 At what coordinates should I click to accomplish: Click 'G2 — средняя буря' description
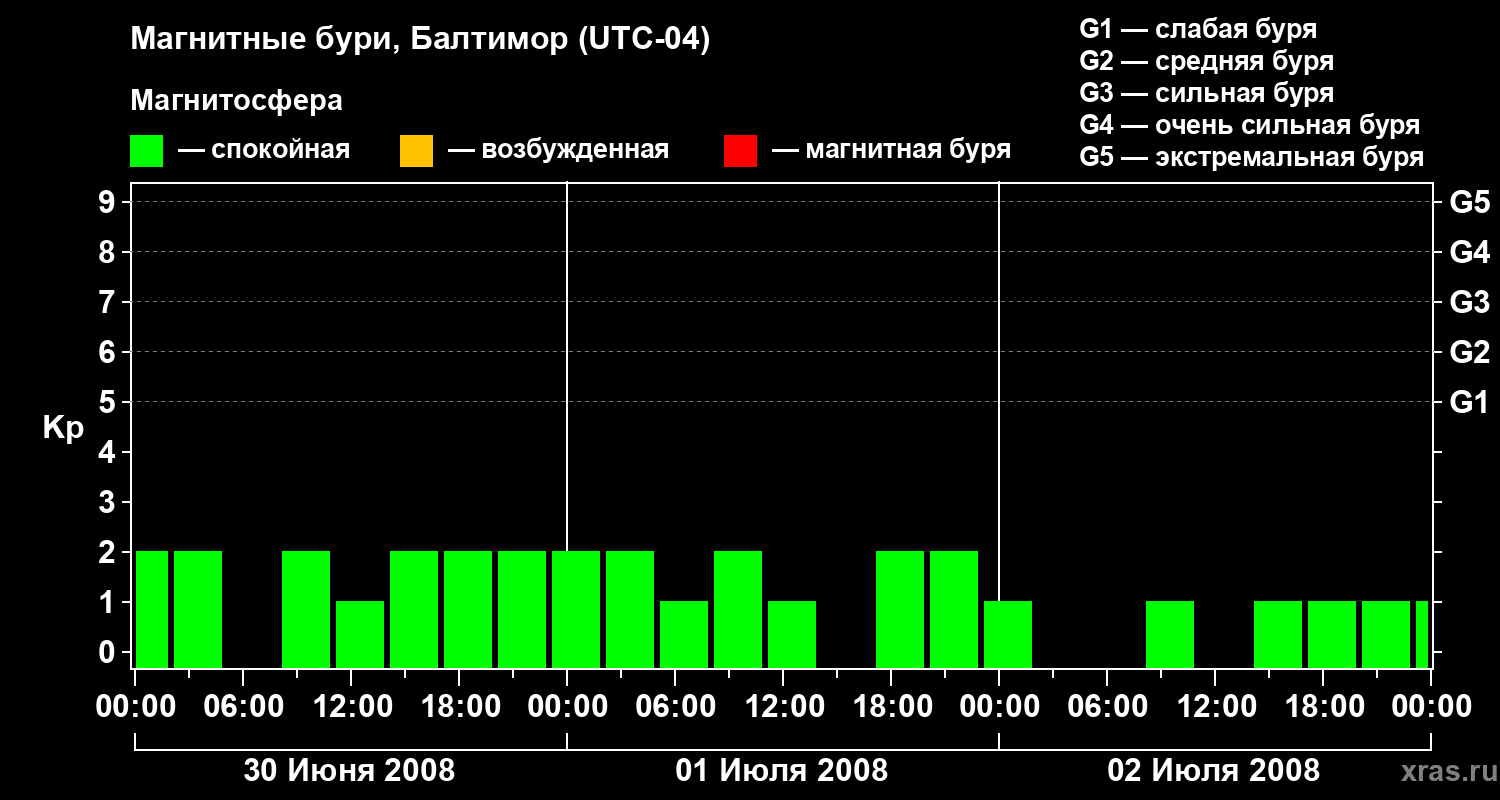(x=1206, y=61)
